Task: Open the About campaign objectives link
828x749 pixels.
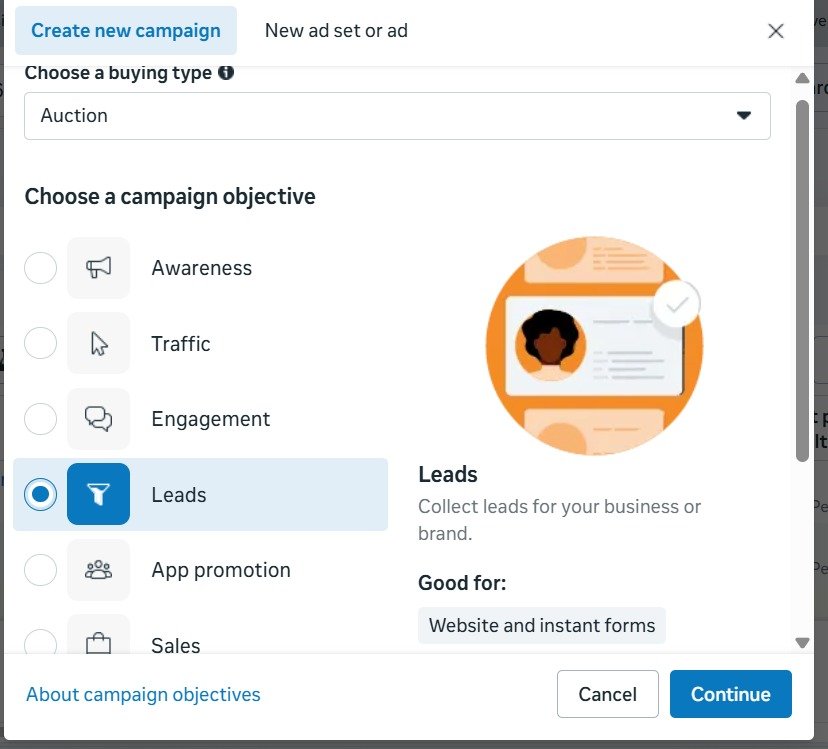Action: click(143, 694)
